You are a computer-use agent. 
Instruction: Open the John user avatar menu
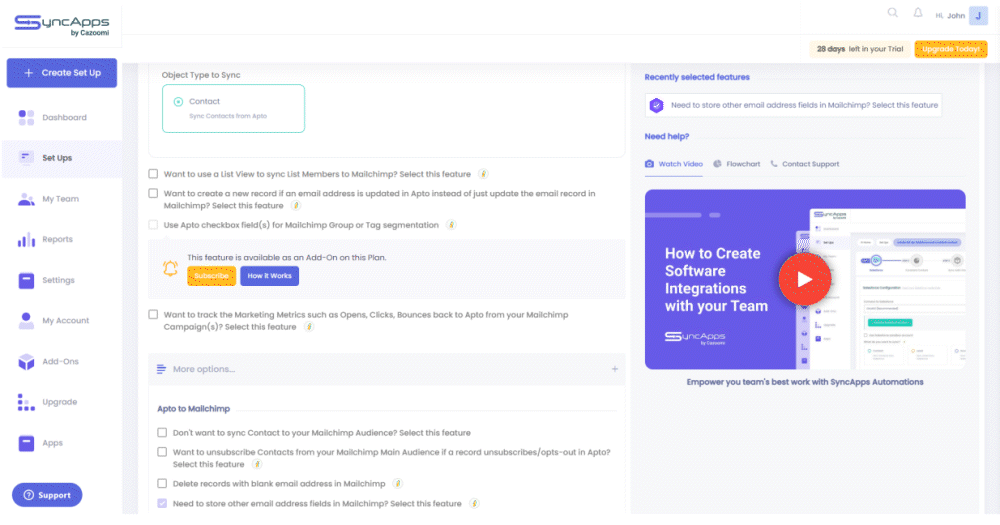978,15
